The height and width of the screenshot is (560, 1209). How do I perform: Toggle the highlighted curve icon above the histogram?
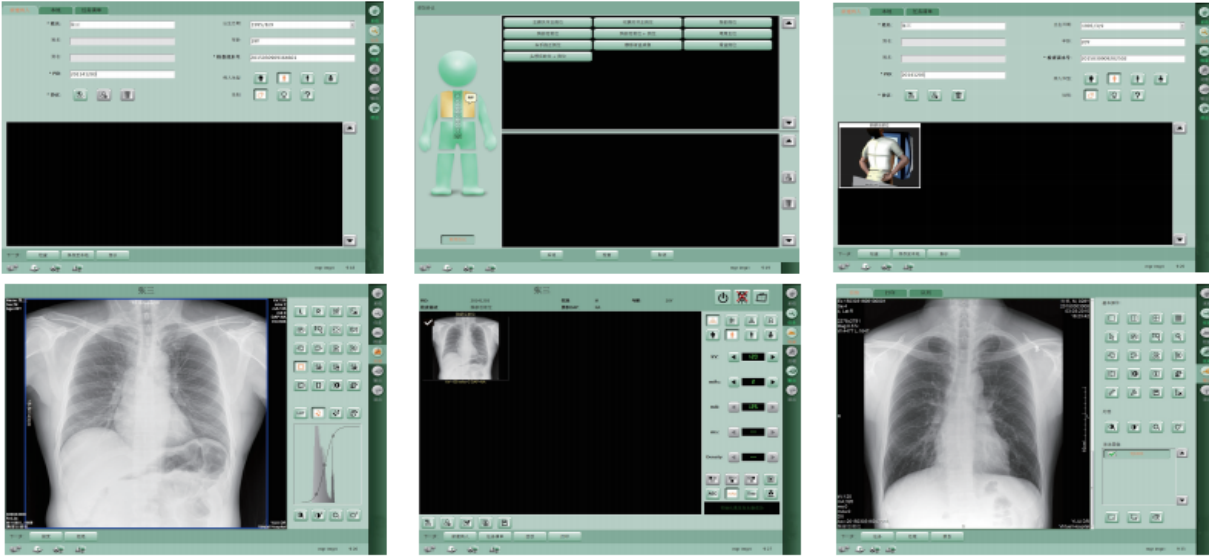[318, 412]
